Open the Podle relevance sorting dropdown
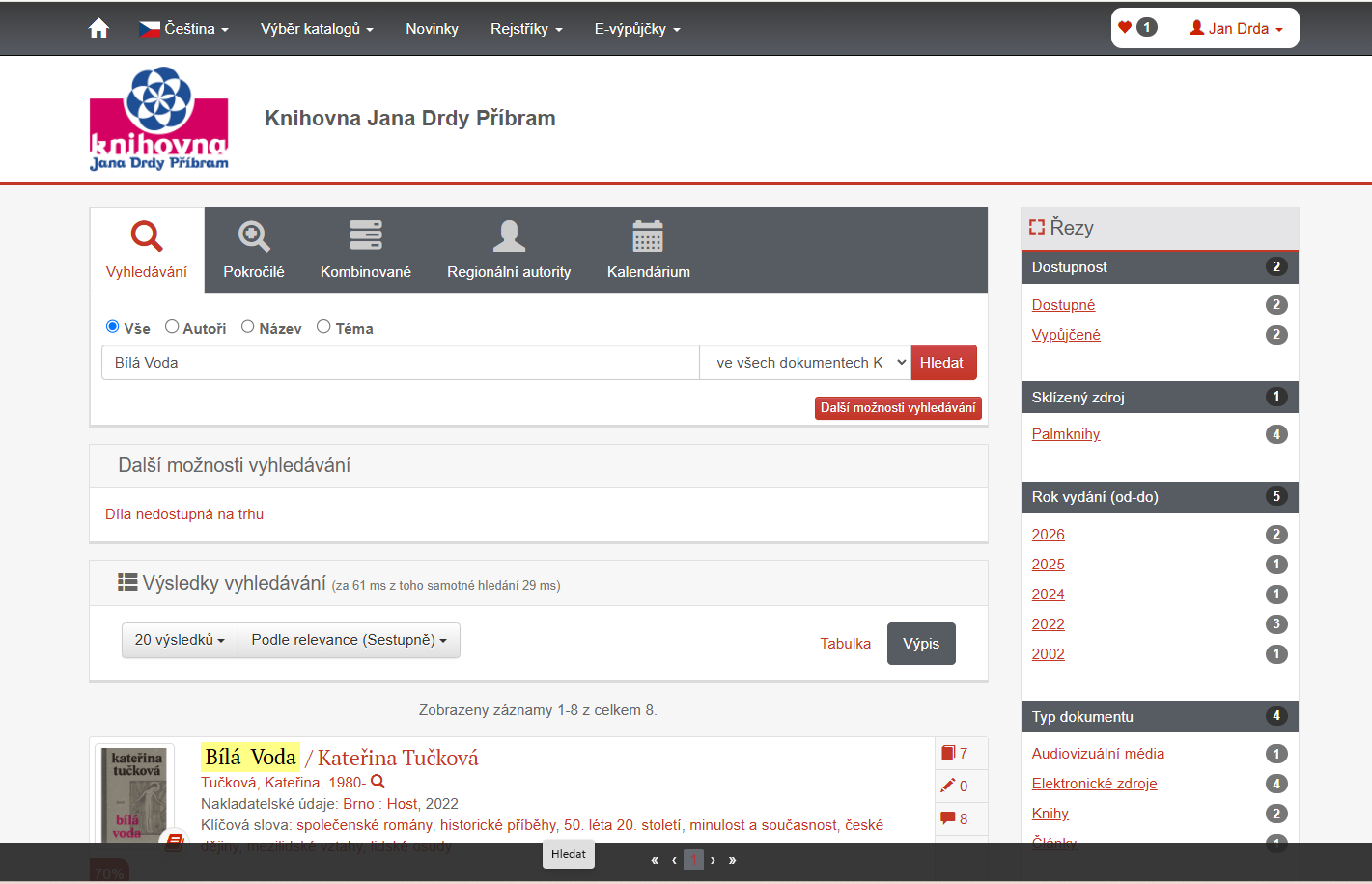Viewport: 1372px width, 884px height. tap(349, 640)
